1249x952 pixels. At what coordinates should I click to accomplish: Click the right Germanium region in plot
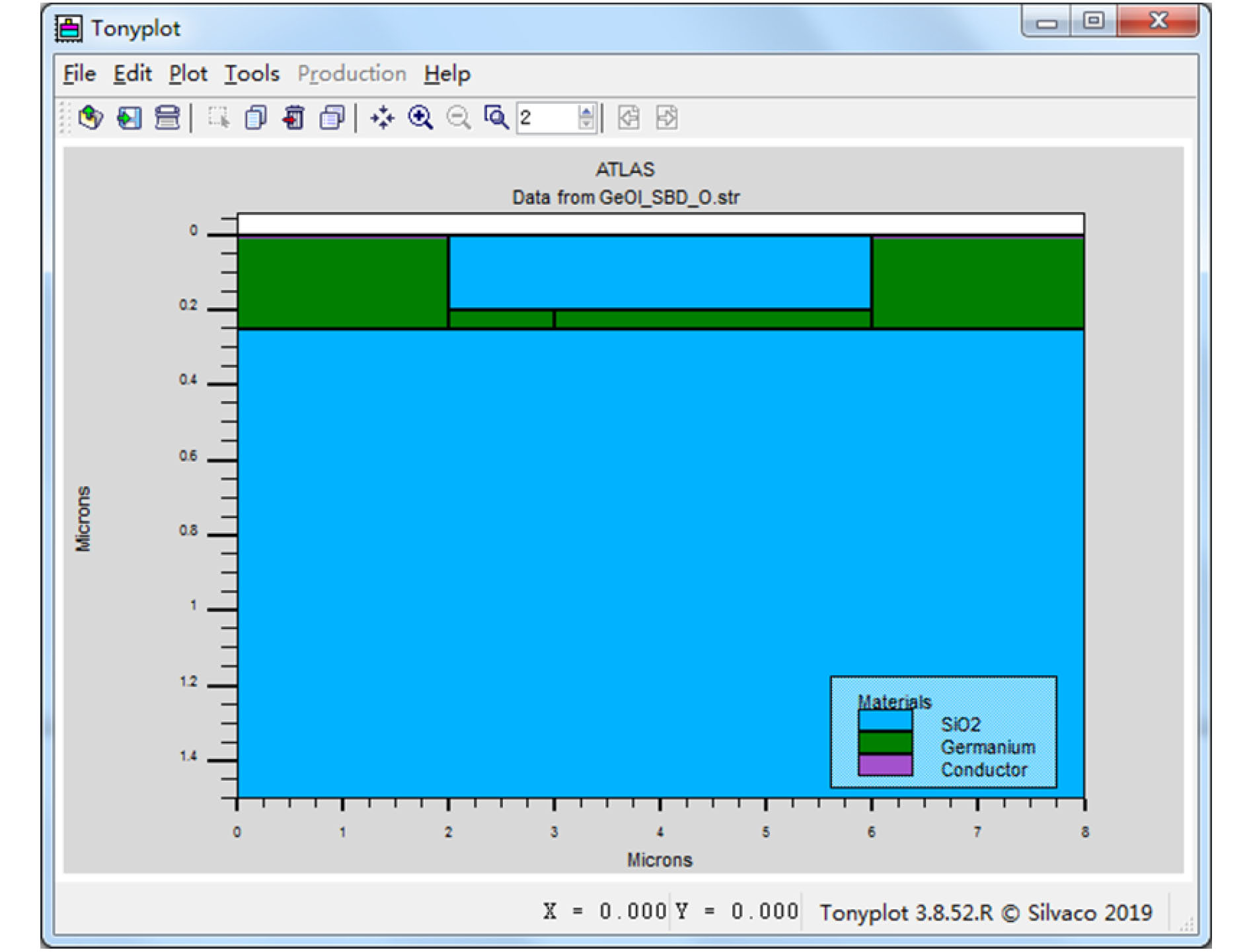click(x=978, y=283)
